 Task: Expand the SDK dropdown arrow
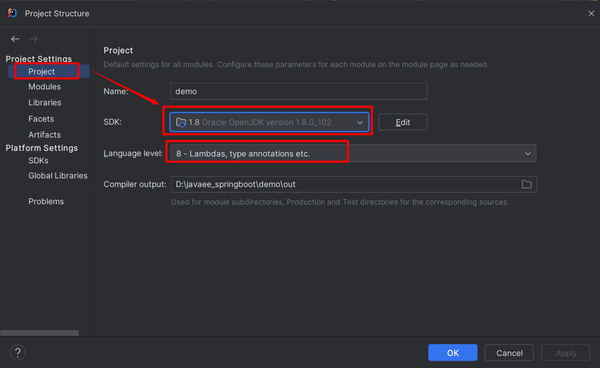360,122
